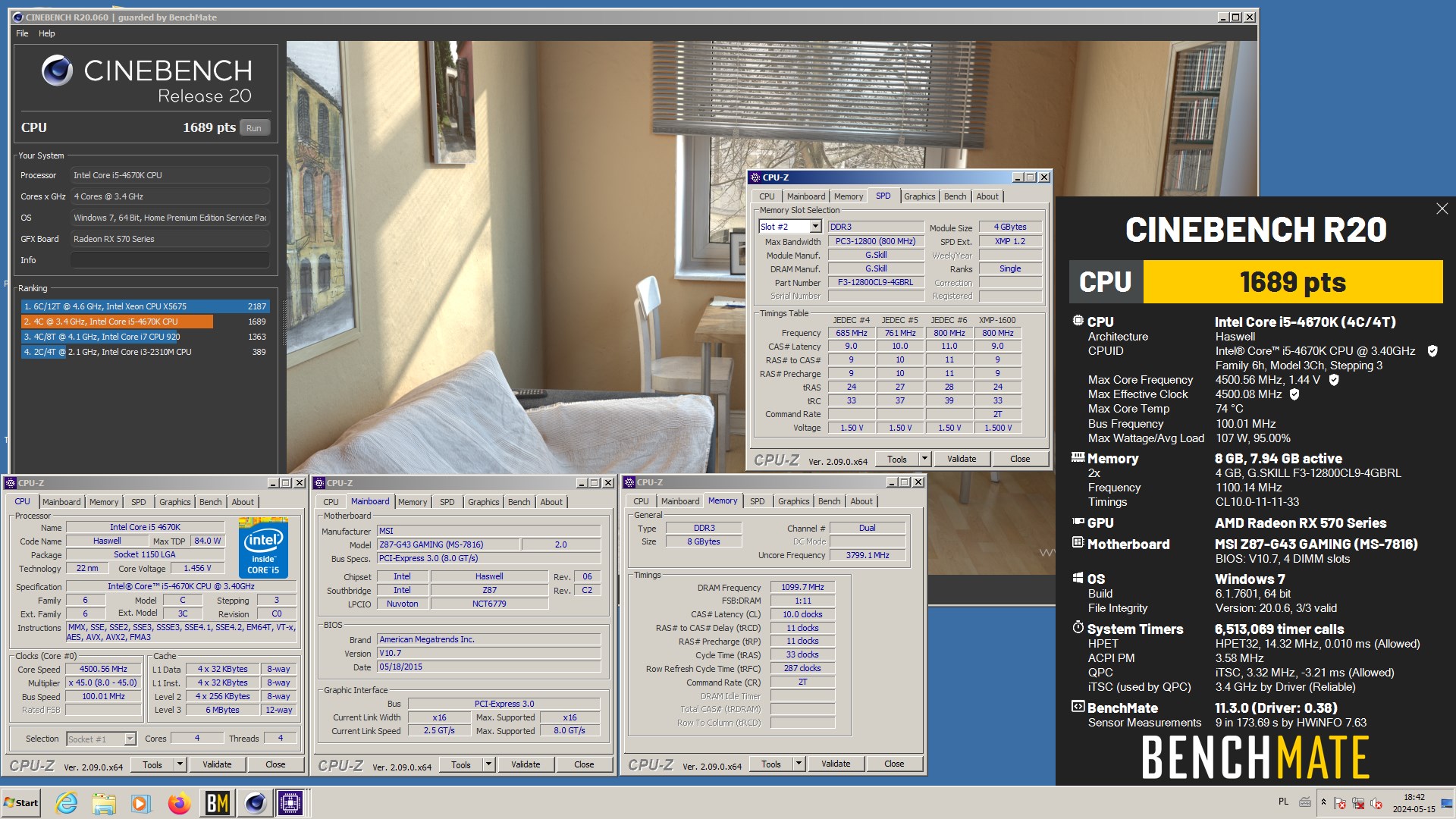1456x819 pixels.
Task: Click the BenchMate section icon near version
Action: coord(1078,707)
